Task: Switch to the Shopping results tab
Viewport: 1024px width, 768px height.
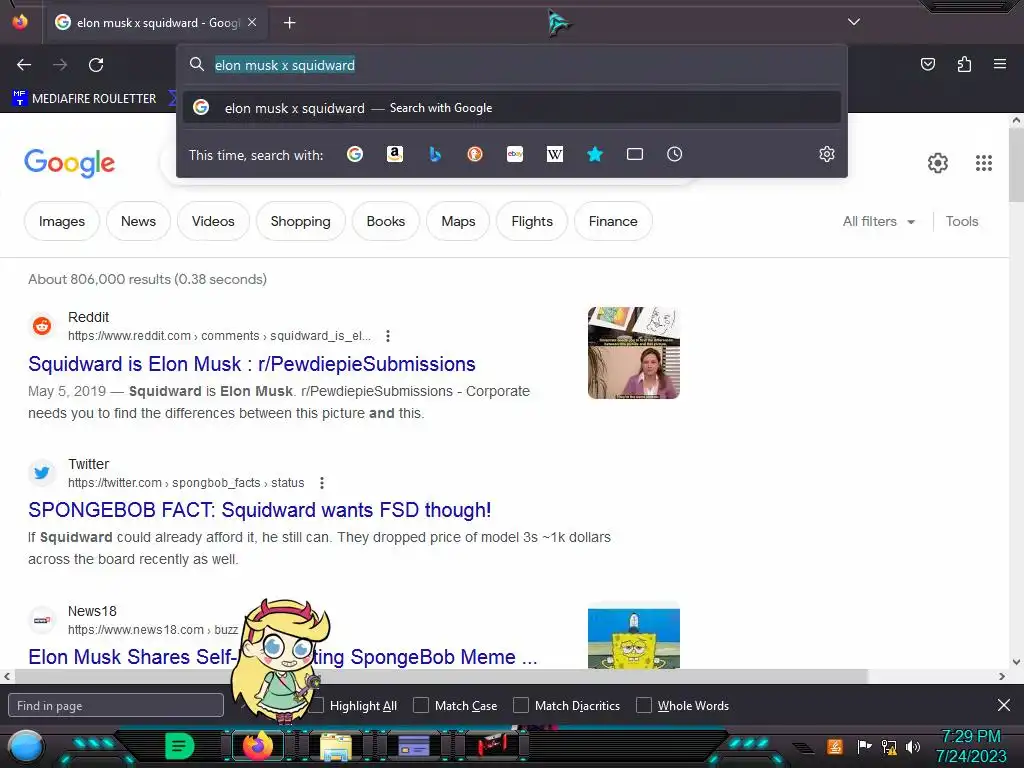Action: [300, 221]
